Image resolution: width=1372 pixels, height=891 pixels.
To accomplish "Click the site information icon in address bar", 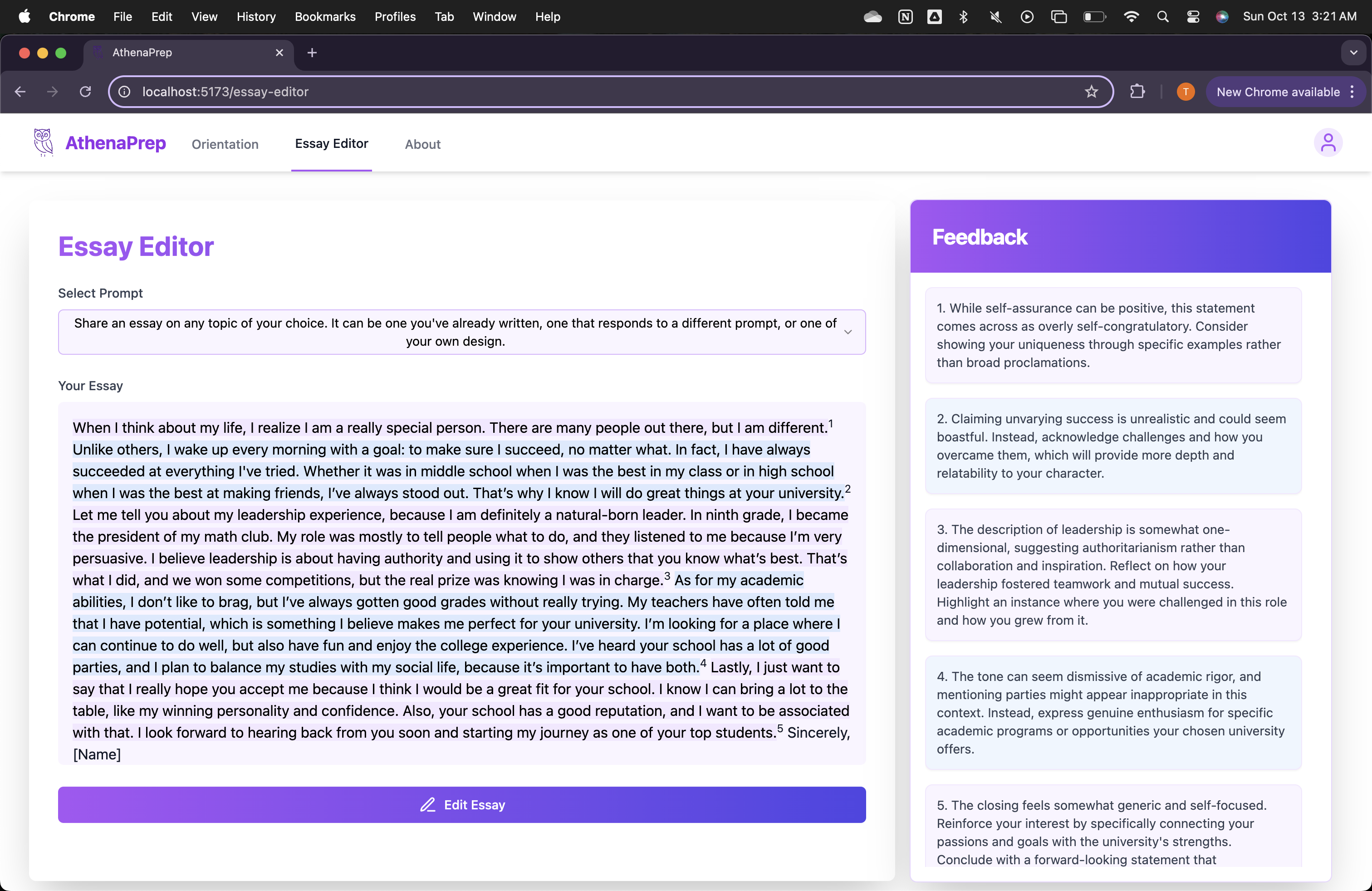I will pos(124,92).
